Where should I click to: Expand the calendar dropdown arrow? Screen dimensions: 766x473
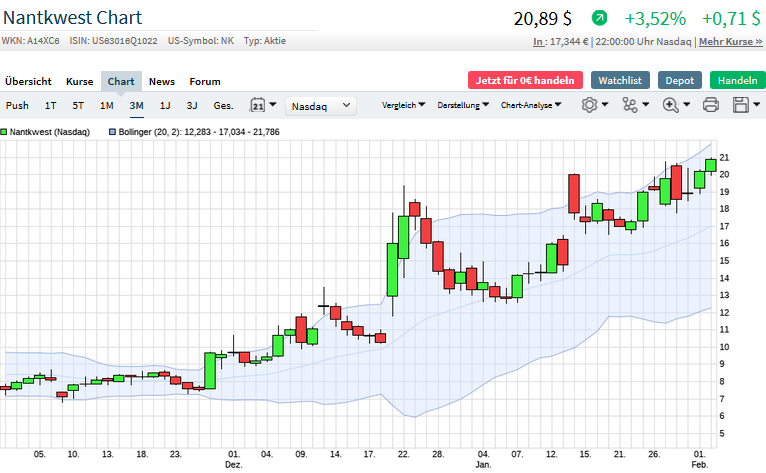point(273,104)
